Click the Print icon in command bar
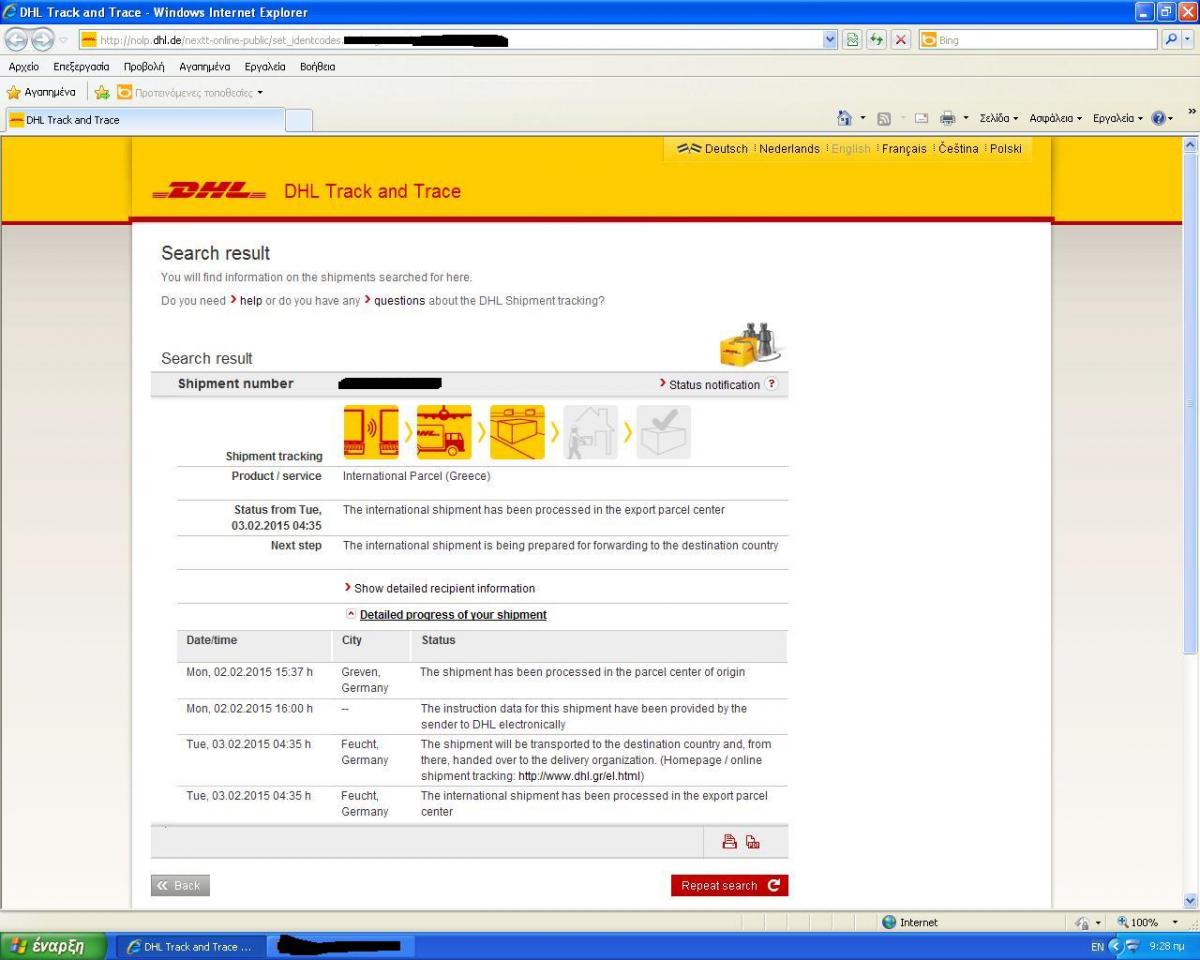Viewport: 1200px width, 960px height. [946, 119]
